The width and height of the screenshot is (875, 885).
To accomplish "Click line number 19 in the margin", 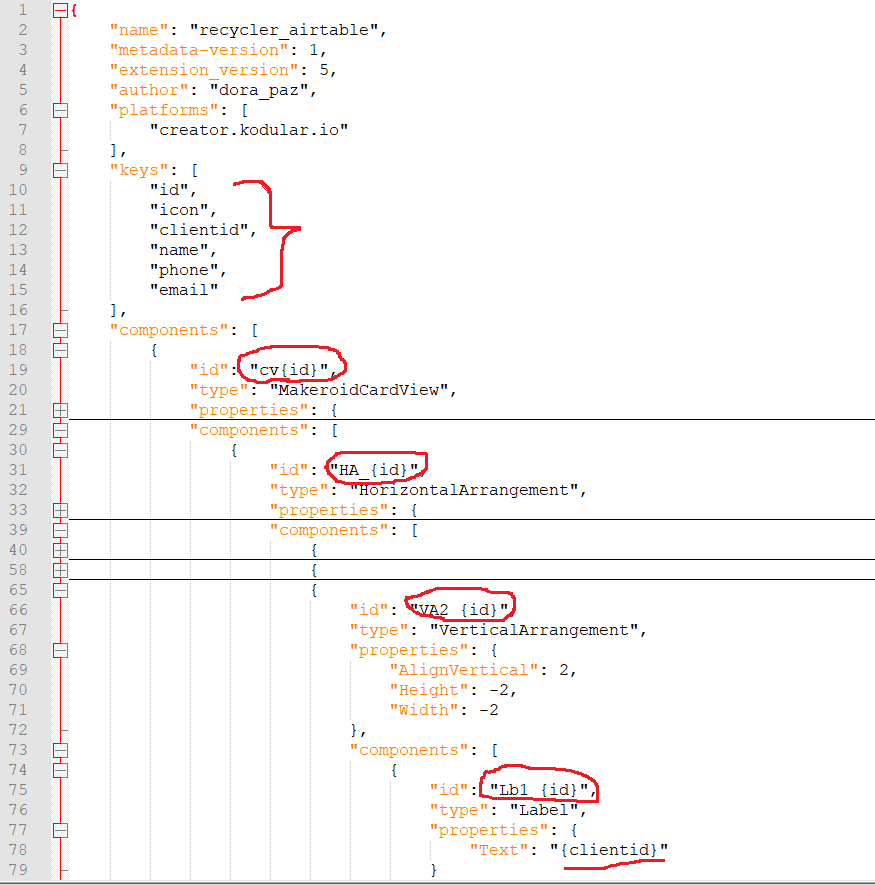I will click(18, 370).
